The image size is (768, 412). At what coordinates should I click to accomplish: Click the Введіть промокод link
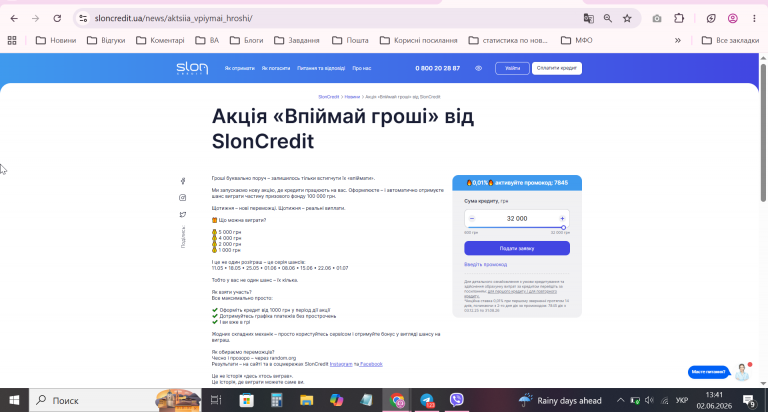coord(485,265)
